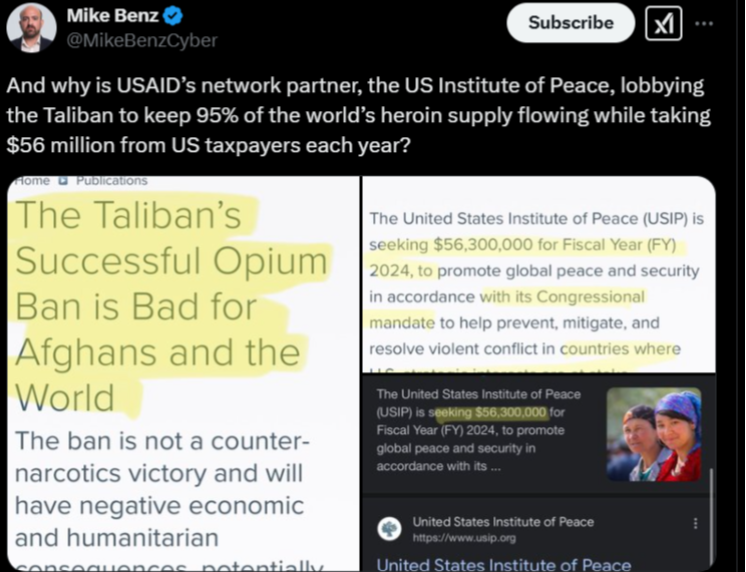
Task: Open Mike Benz's profile avatar
Action: pos(31,28)
